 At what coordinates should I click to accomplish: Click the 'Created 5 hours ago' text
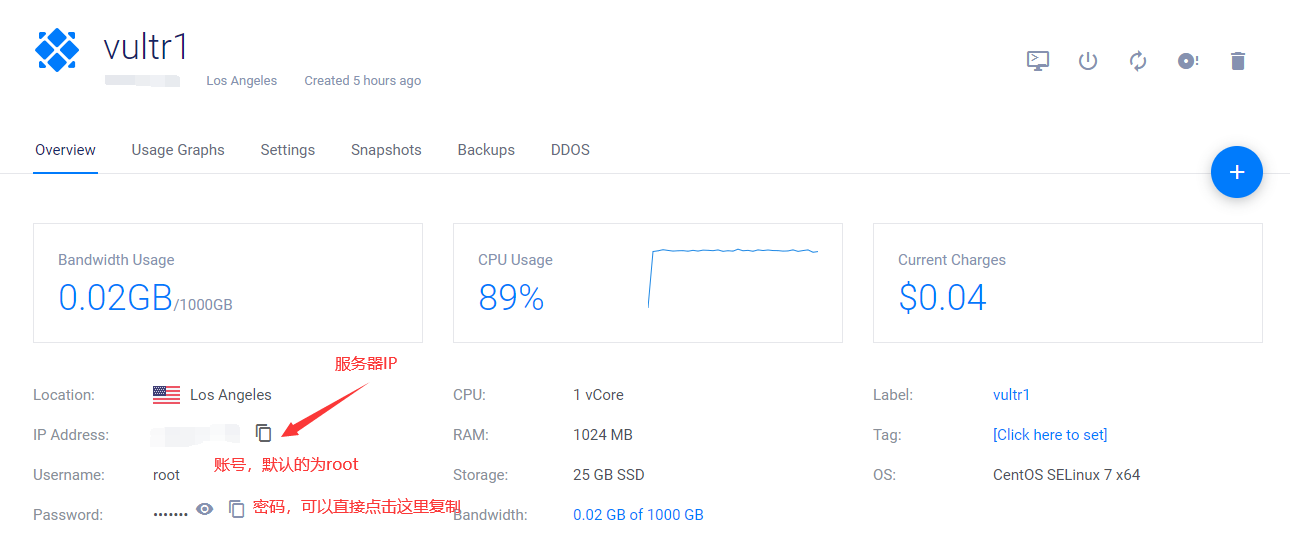coord(363,81)
